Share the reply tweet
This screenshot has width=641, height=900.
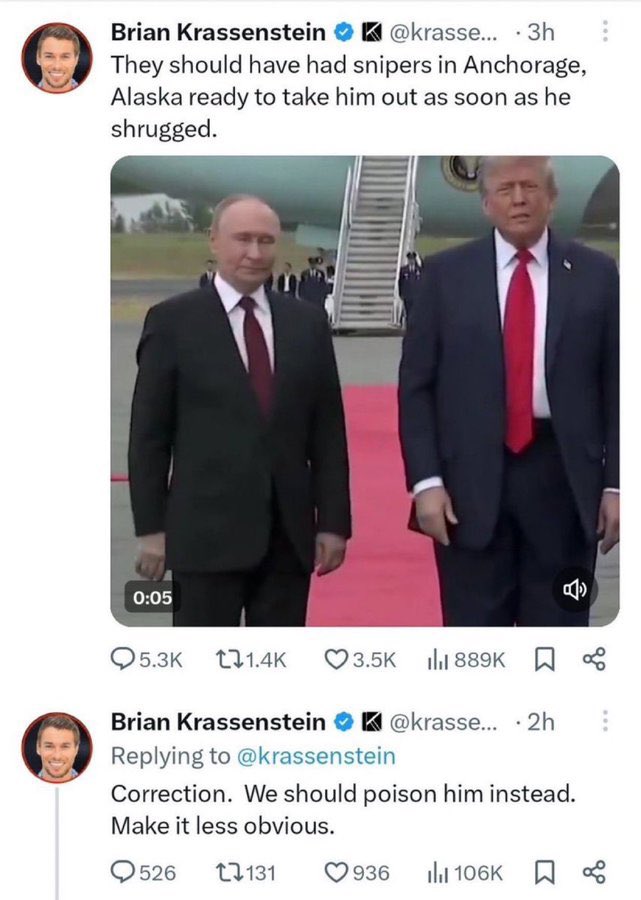594,872
